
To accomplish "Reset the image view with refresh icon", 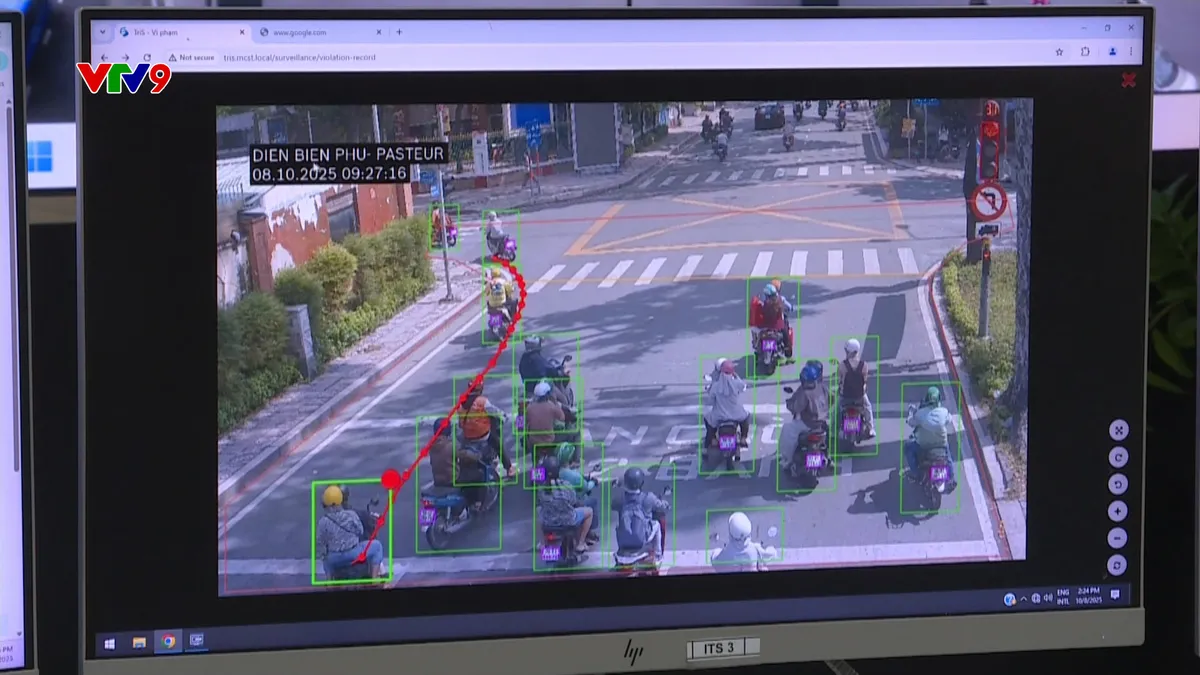I will [x=1118, y=565].
